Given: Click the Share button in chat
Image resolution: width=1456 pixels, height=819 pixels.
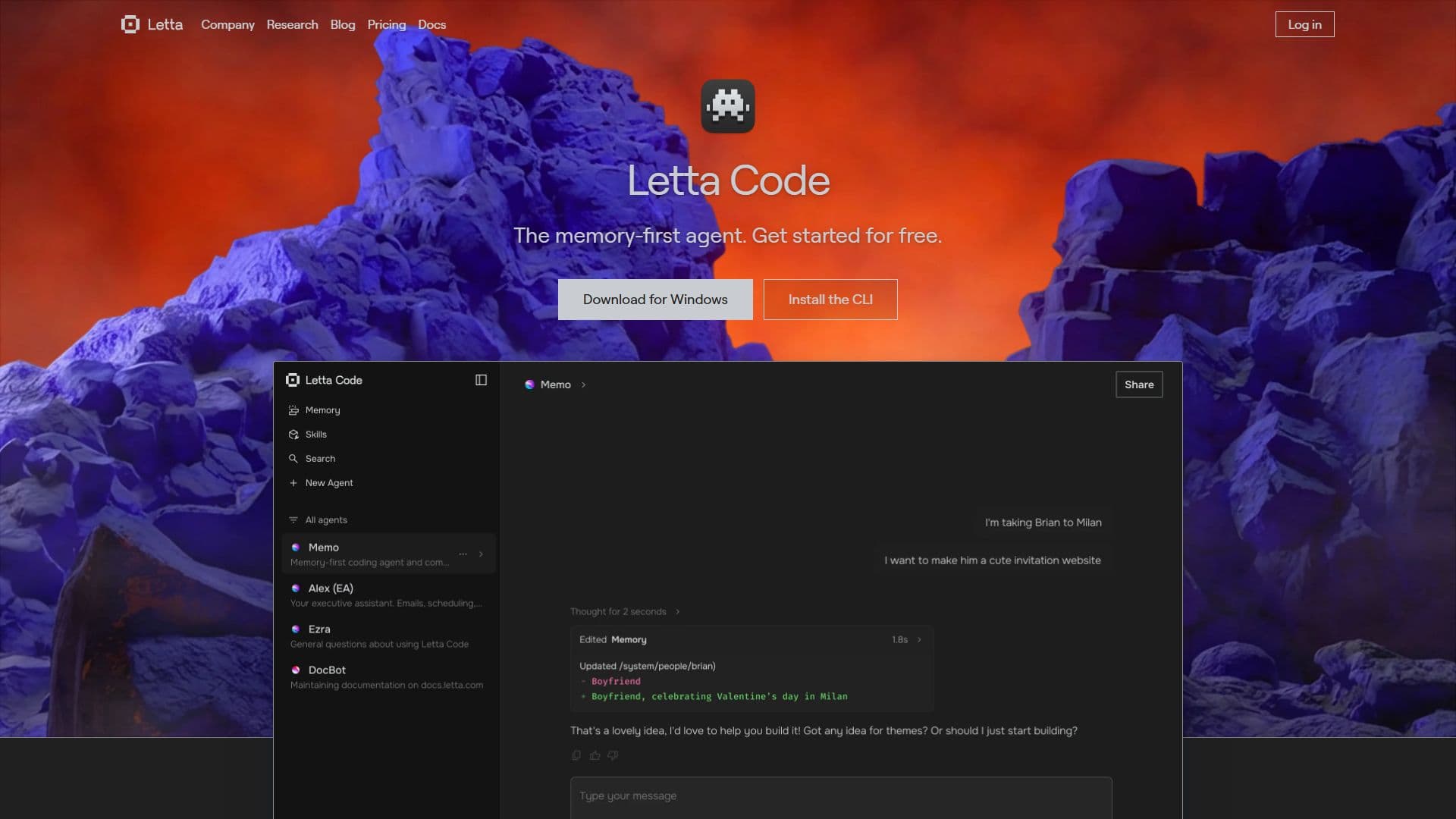Looking at the screenshot, I should tap(1139, 384).
